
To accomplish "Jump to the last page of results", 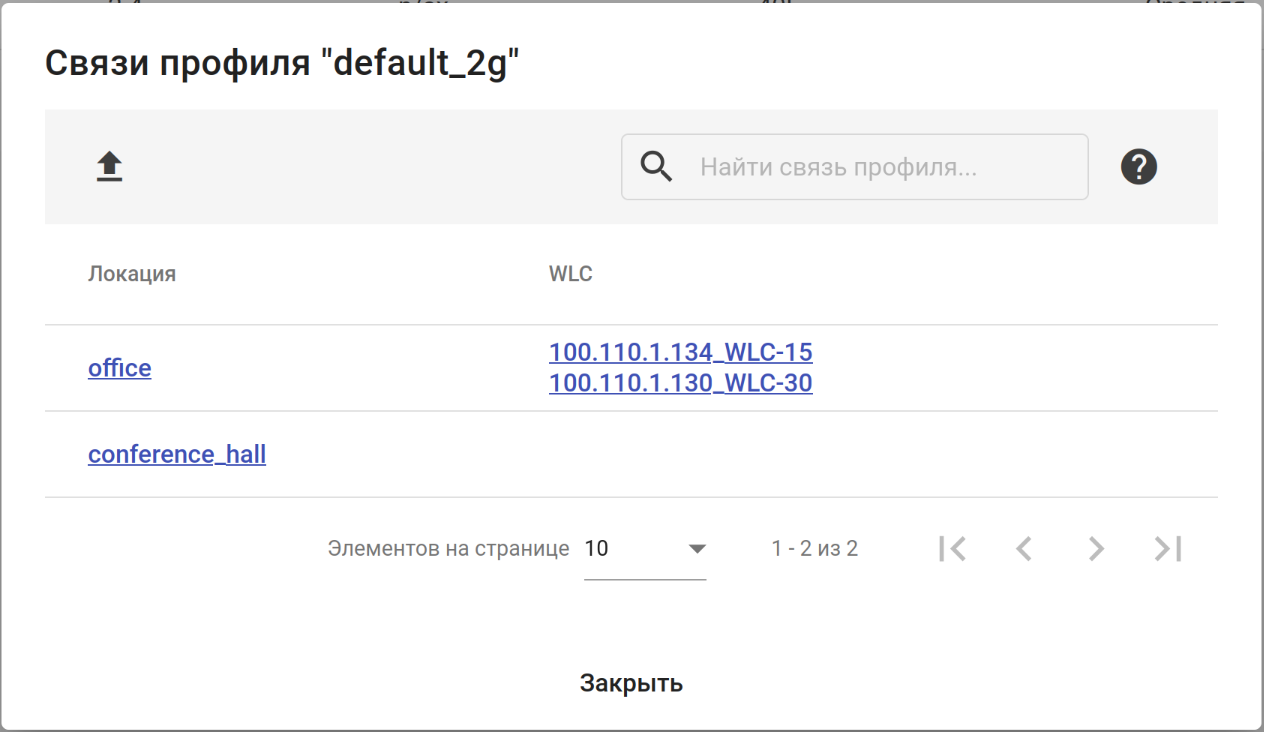I will tap(1168, 548).
